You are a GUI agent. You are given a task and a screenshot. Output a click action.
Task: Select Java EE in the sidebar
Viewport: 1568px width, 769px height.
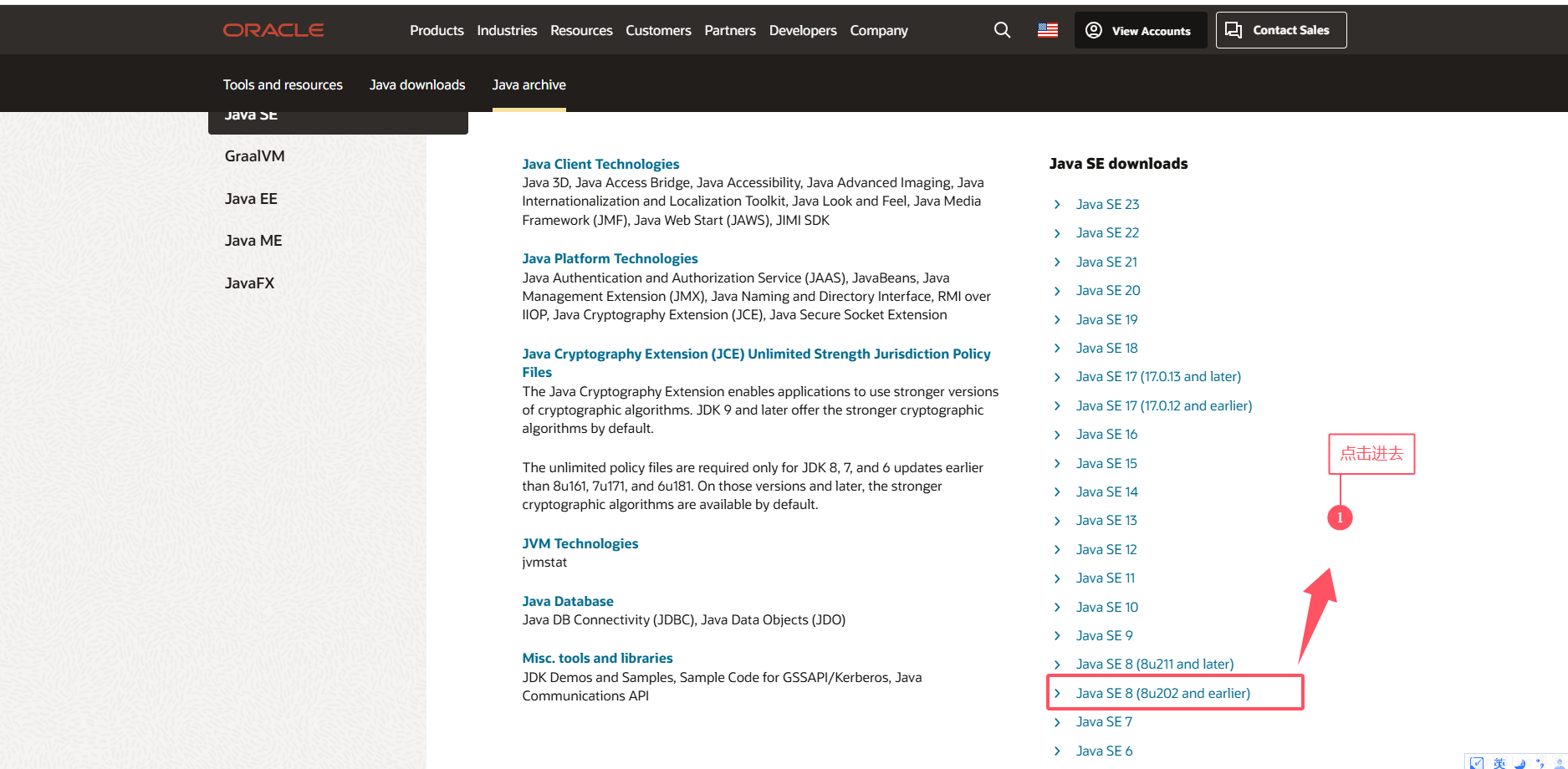pos(251,199)
